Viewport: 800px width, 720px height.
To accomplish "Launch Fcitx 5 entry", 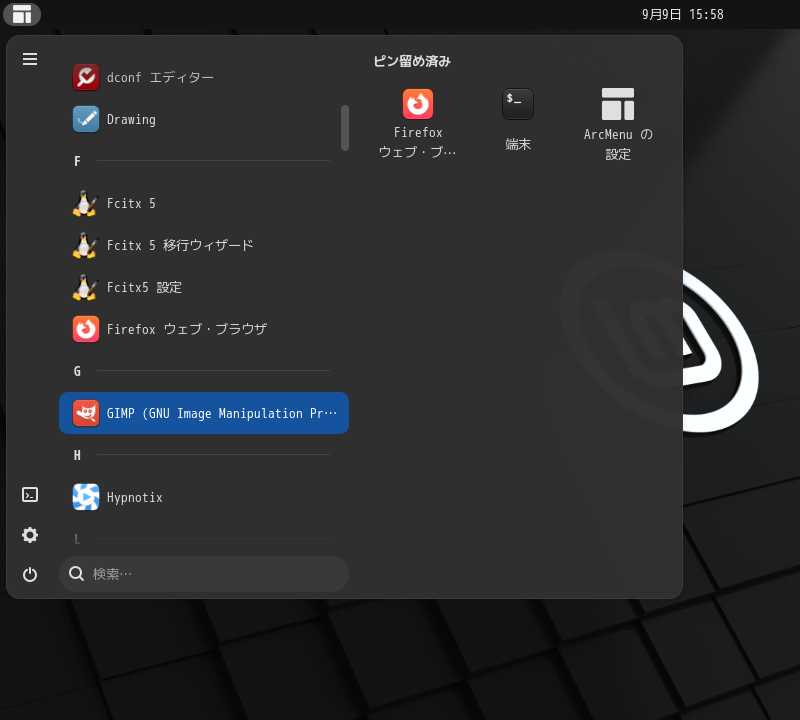I will click(x=204, y=203).
